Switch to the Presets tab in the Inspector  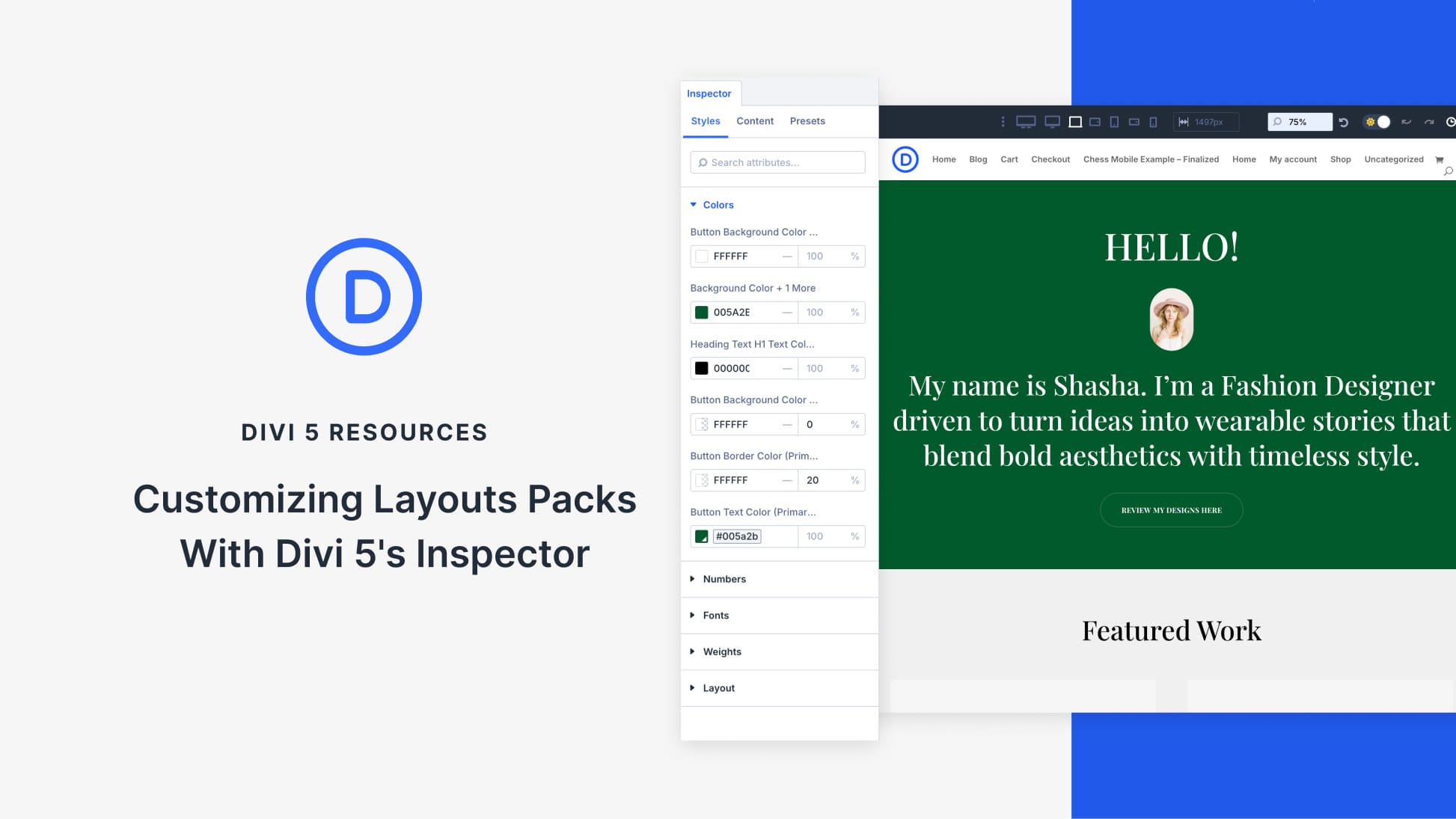click(x=807, y=121)
